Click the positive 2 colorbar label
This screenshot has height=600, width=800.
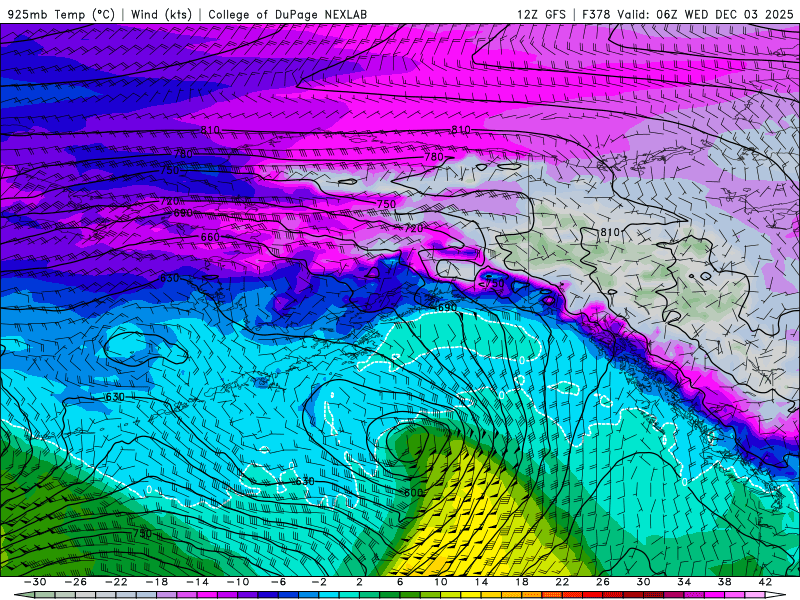[359, 582]
